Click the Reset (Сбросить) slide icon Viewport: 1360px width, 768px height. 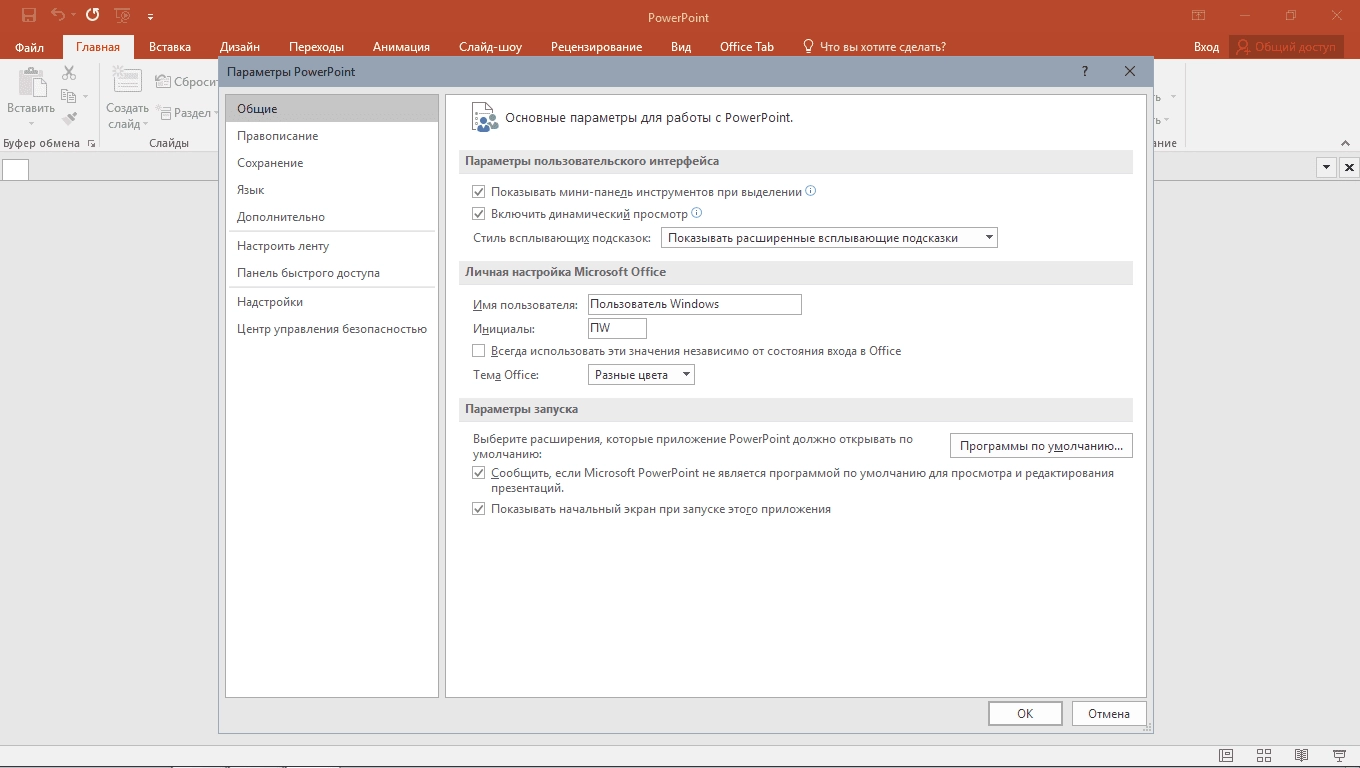(163, 82)
